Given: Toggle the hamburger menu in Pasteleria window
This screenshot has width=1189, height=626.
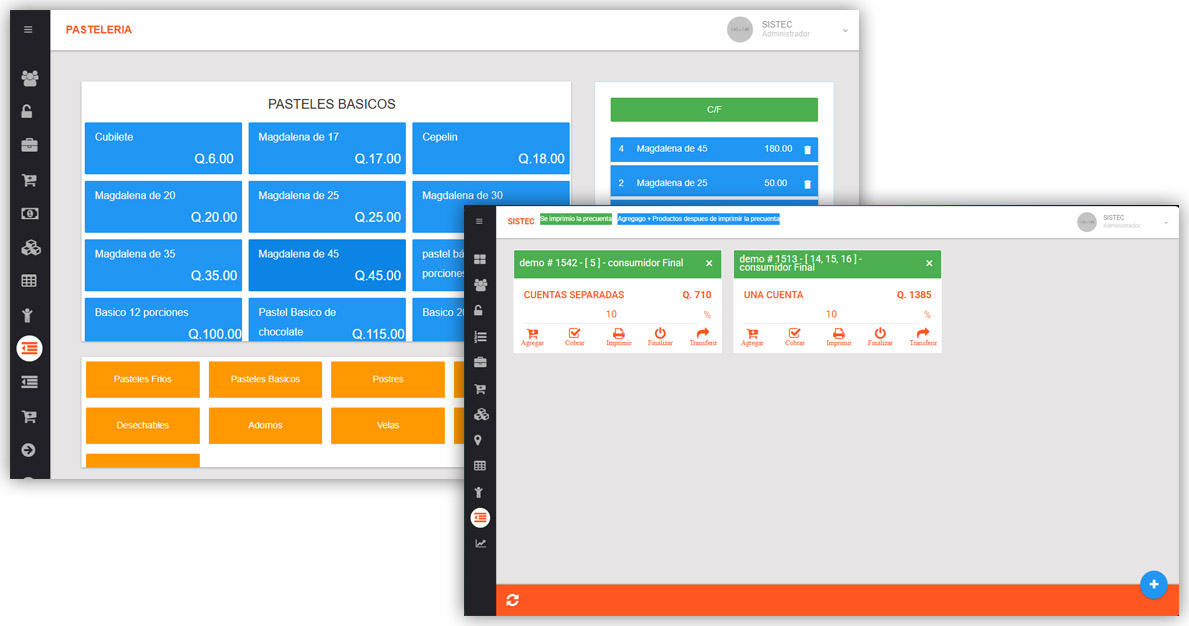Looking at the screenshot, I should tap(28, 30).
